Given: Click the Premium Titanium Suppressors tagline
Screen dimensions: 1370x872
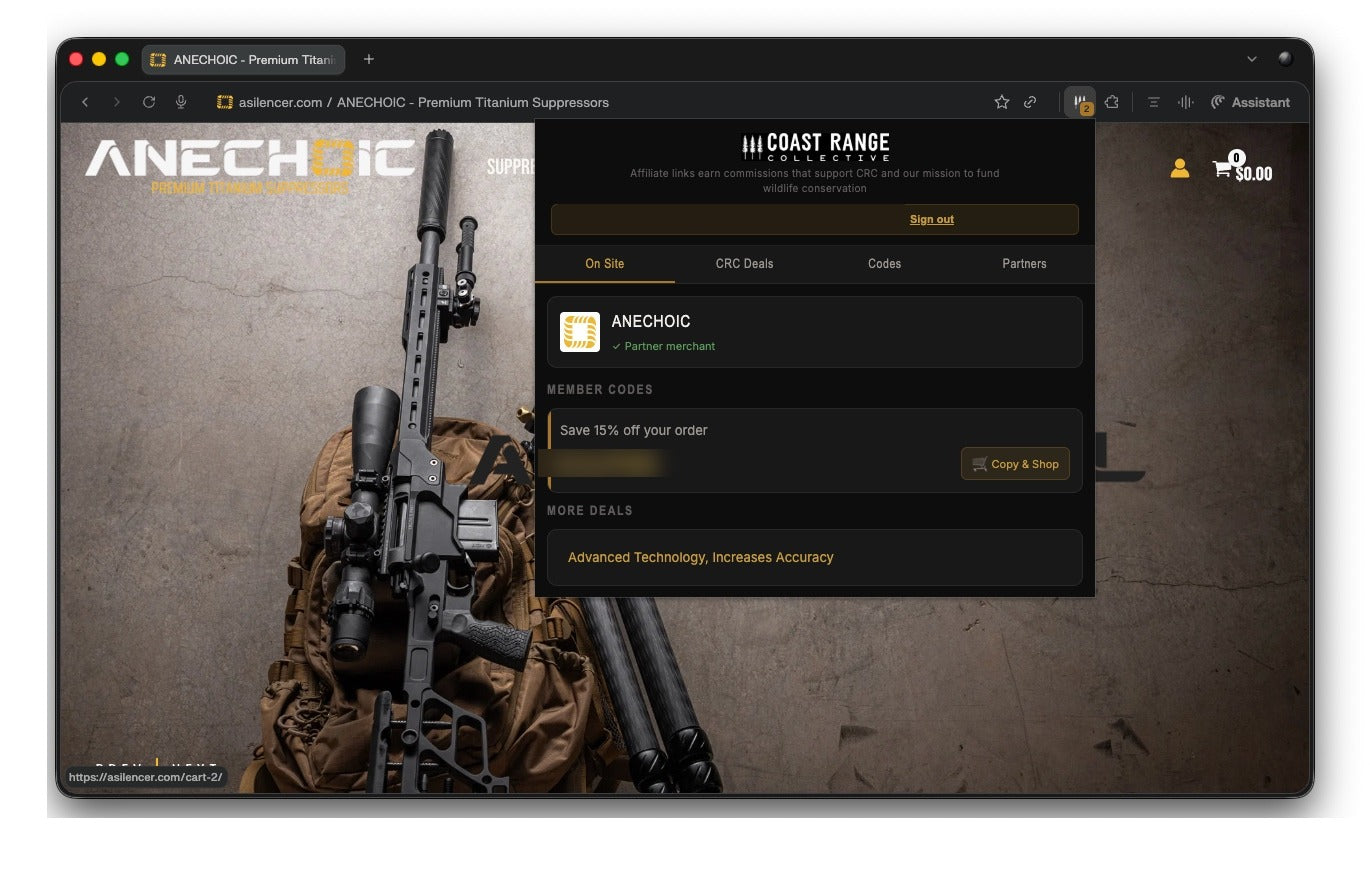Looking at the screenshot, I should pyautogui.click(x=250, y=187).
